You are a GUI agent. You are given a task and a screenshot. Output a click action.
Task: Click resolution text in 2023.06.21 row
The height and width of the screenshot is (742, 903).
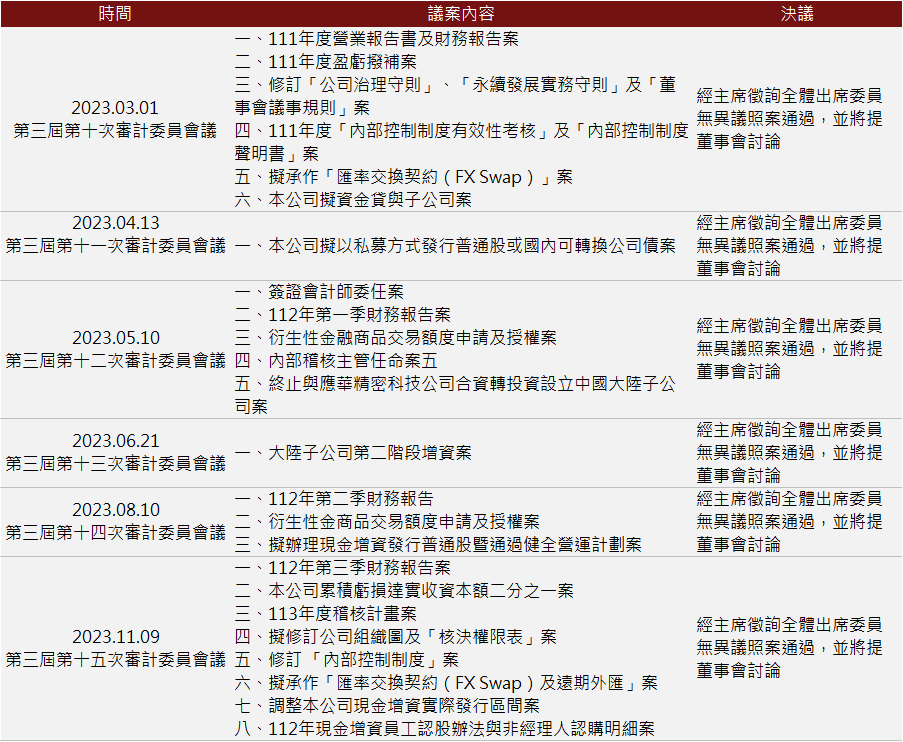coord(789,452)
